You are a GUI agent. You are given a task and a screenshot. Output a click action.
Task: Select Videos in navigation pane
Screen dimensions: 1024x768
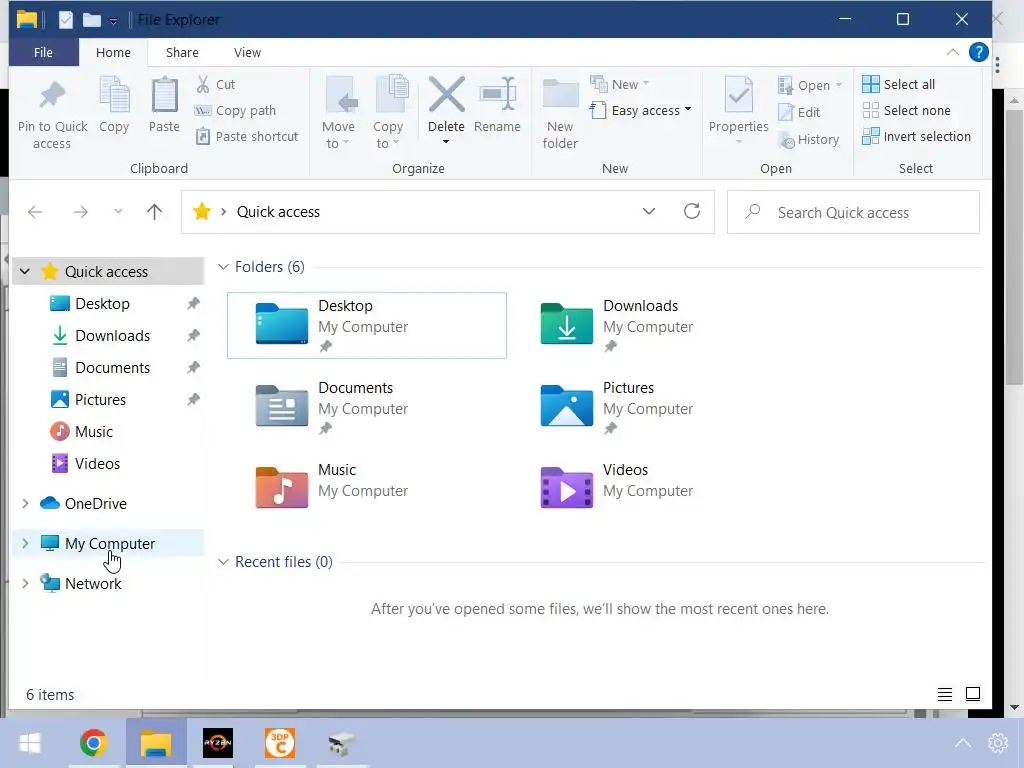97,464
